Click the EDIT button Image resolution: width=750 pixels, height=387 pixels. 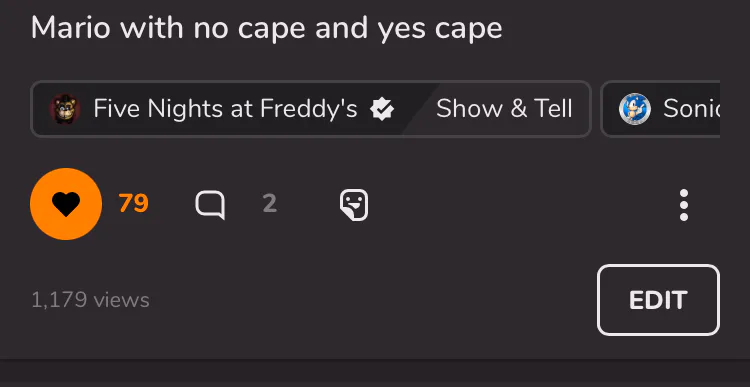(x=658, y=300)
